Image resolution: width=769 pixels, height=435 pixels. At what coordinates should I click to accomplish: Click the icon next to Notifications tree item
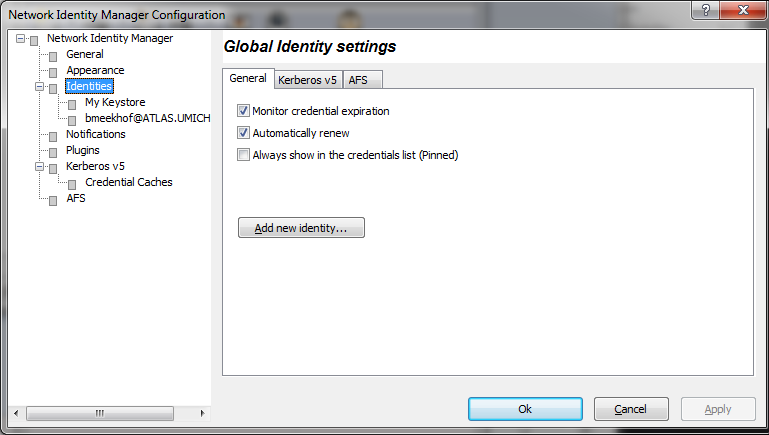[x=53, y=137]
